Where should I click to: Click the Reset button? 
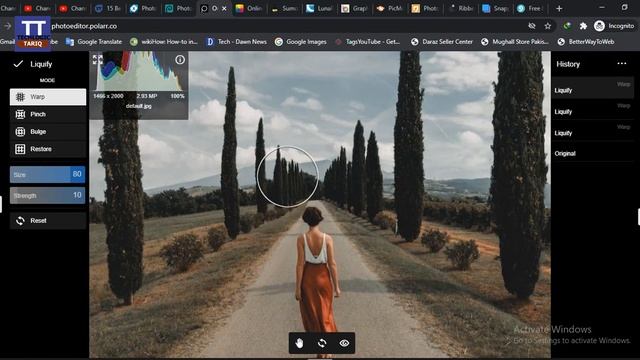point(48,220)
